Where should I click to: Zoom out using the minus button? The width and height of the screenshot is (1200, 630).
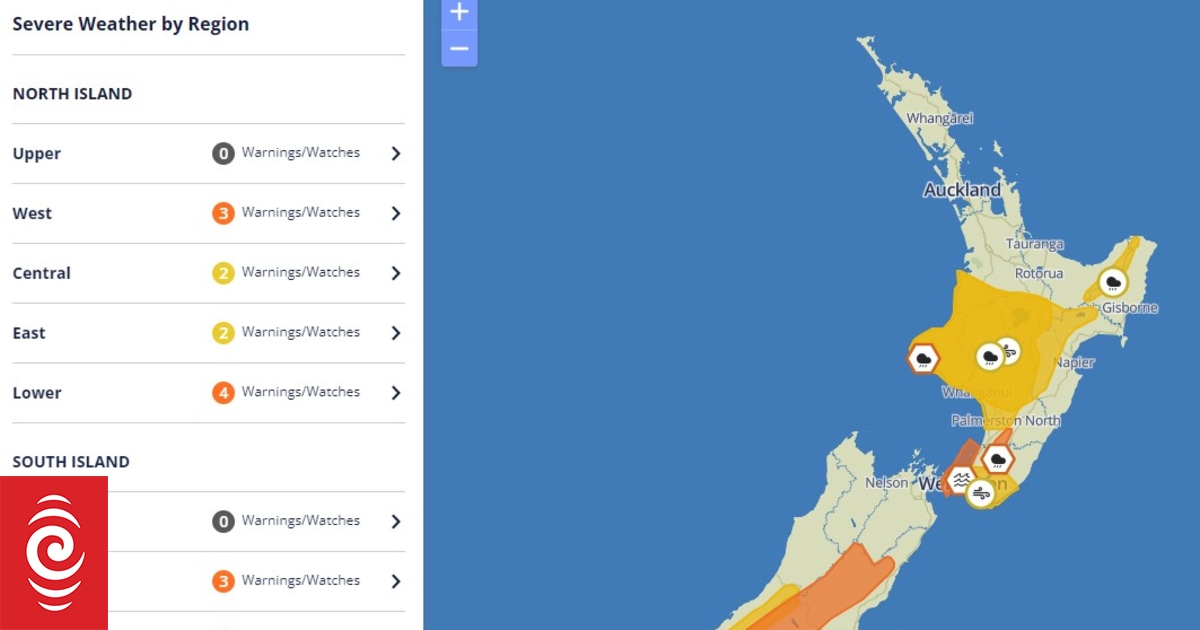(459, 47)
